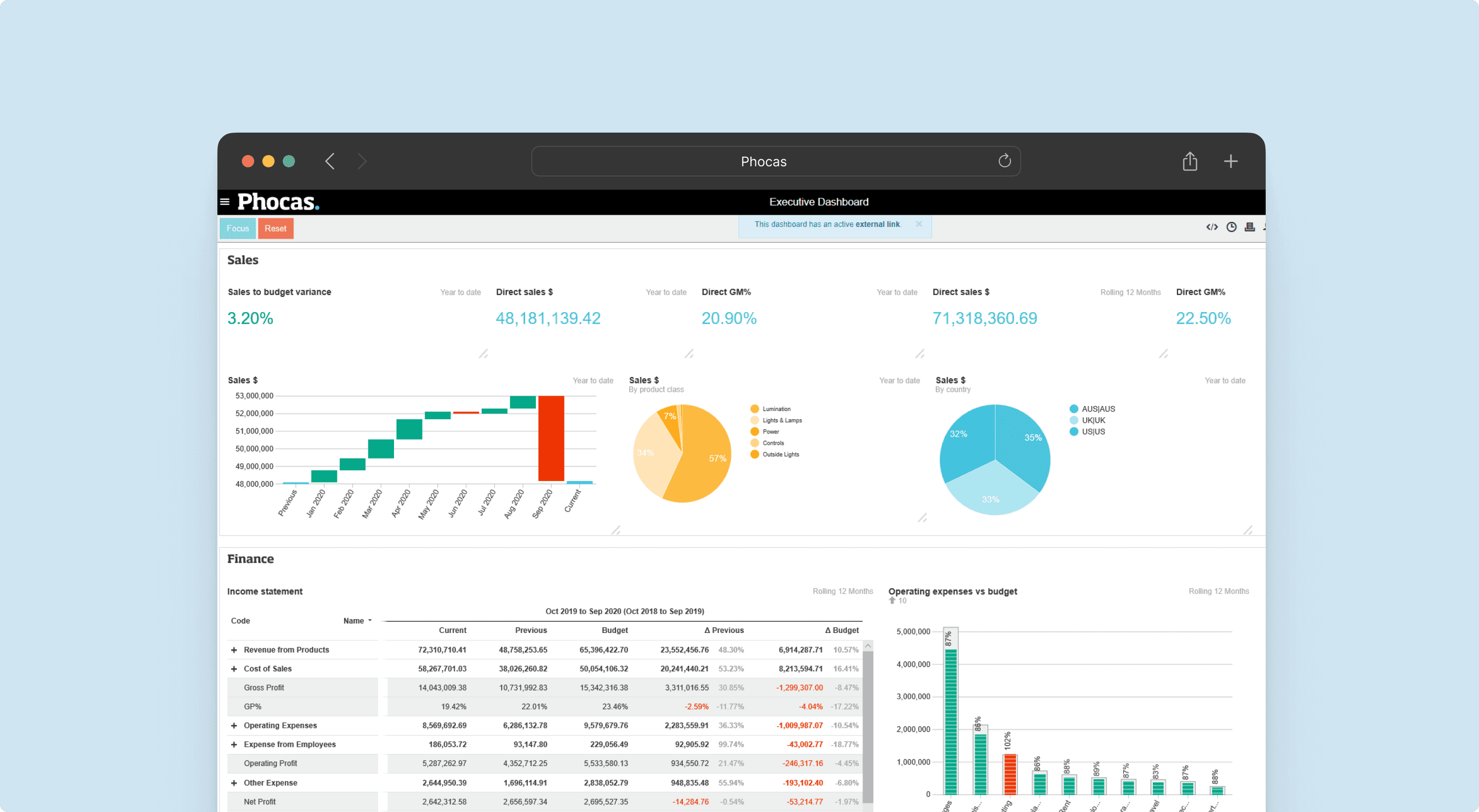Toggle Lights & Lamps legend entry
Screen dimensions: 1479x812
pyautogui.click(x=776, y=421)
